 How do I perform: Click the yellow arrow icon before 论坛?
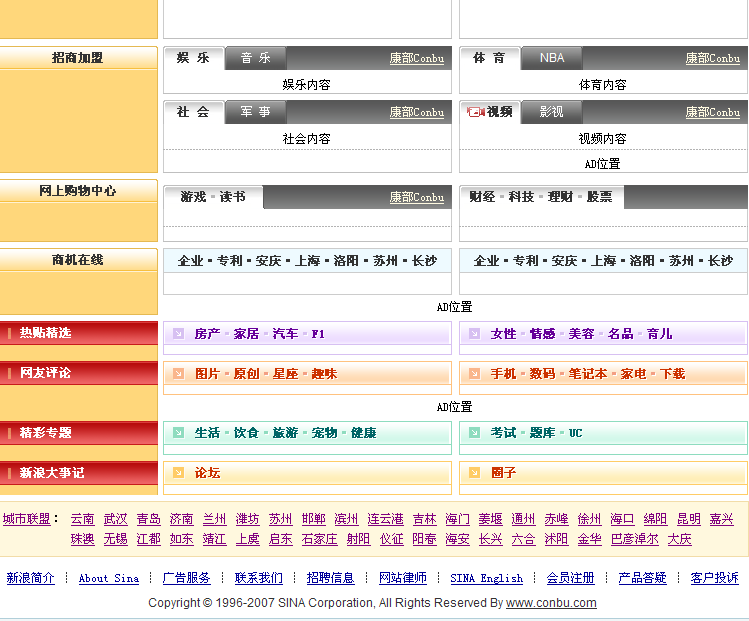(x=178, y=473)
